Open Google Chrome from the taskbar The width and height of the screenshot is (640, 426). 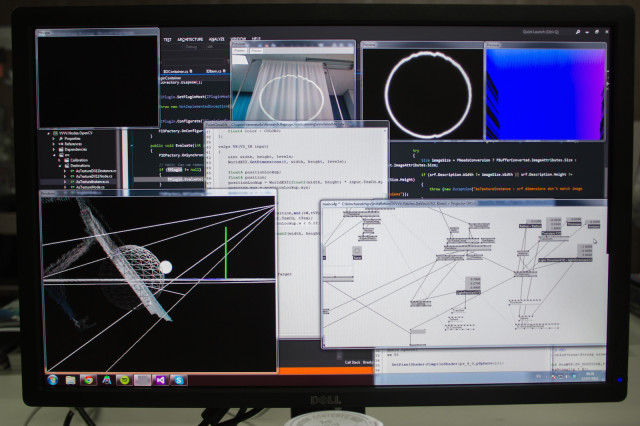(x=88, y=380)
